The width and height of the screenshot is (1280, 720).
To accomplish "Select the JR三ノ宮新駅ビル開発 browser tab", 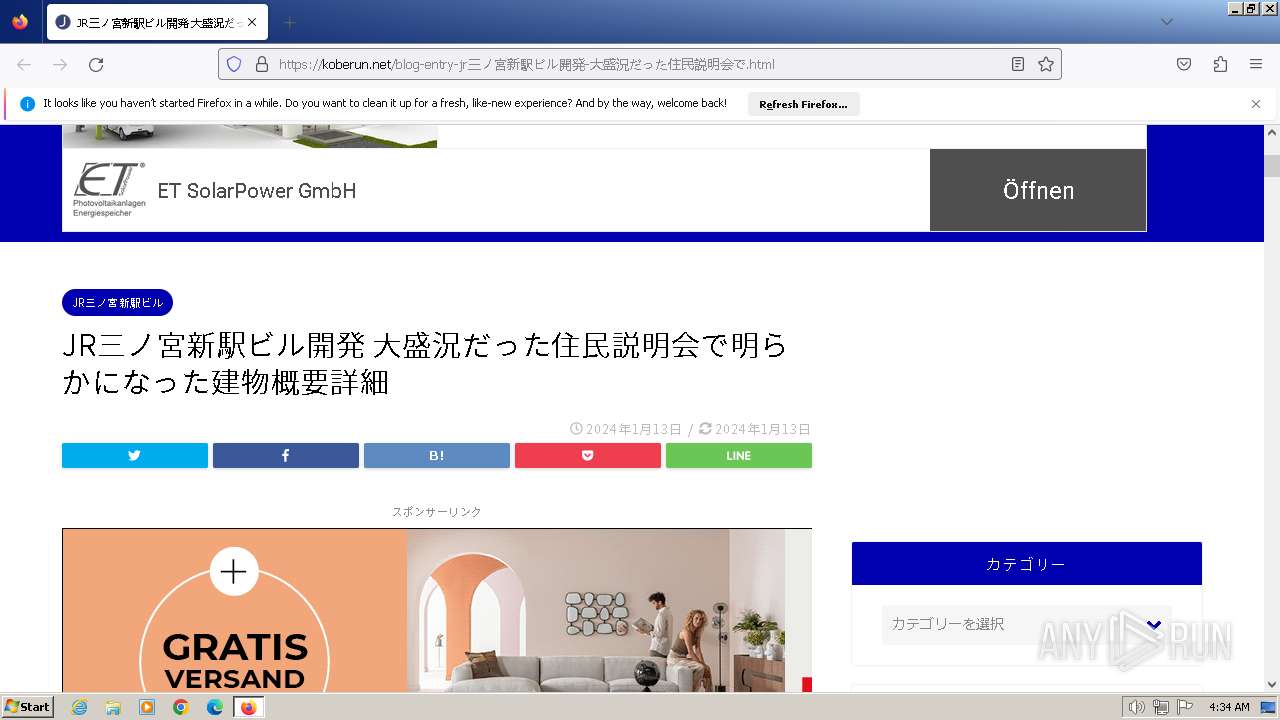I will coord(156,22).
